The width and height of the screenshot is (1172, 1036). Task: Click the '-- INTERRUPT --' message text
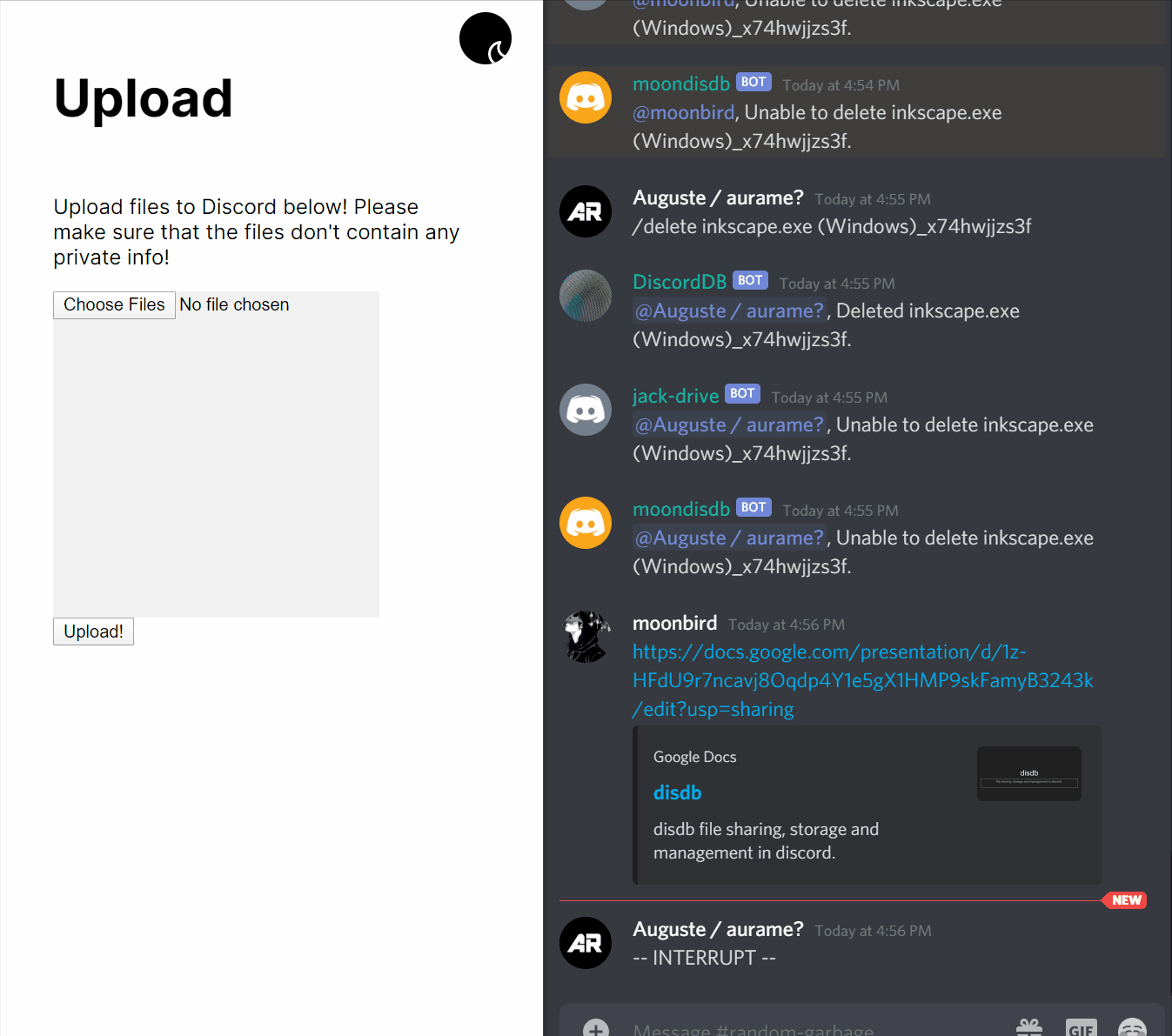tap(704, 958)
